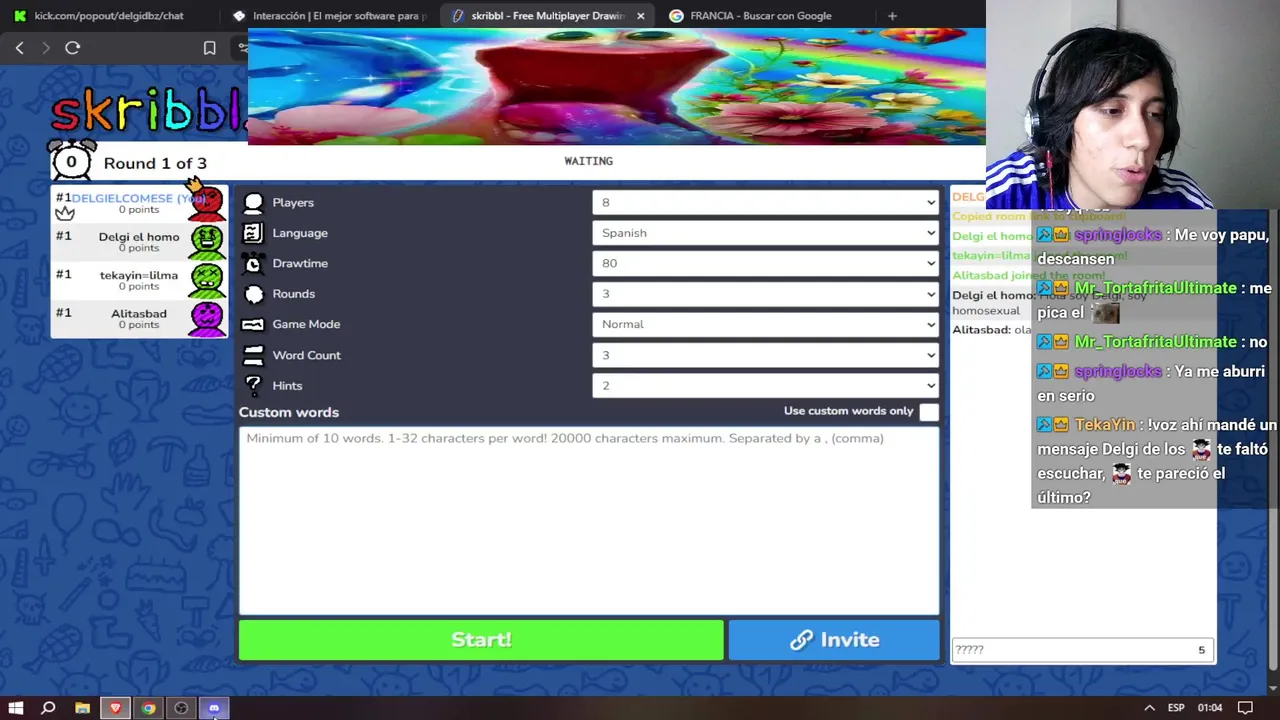This screenshot has width=1280, height=720.
Task: Click 'Alitasbad joined the room!' chat message
Action: click(1028, 275)
